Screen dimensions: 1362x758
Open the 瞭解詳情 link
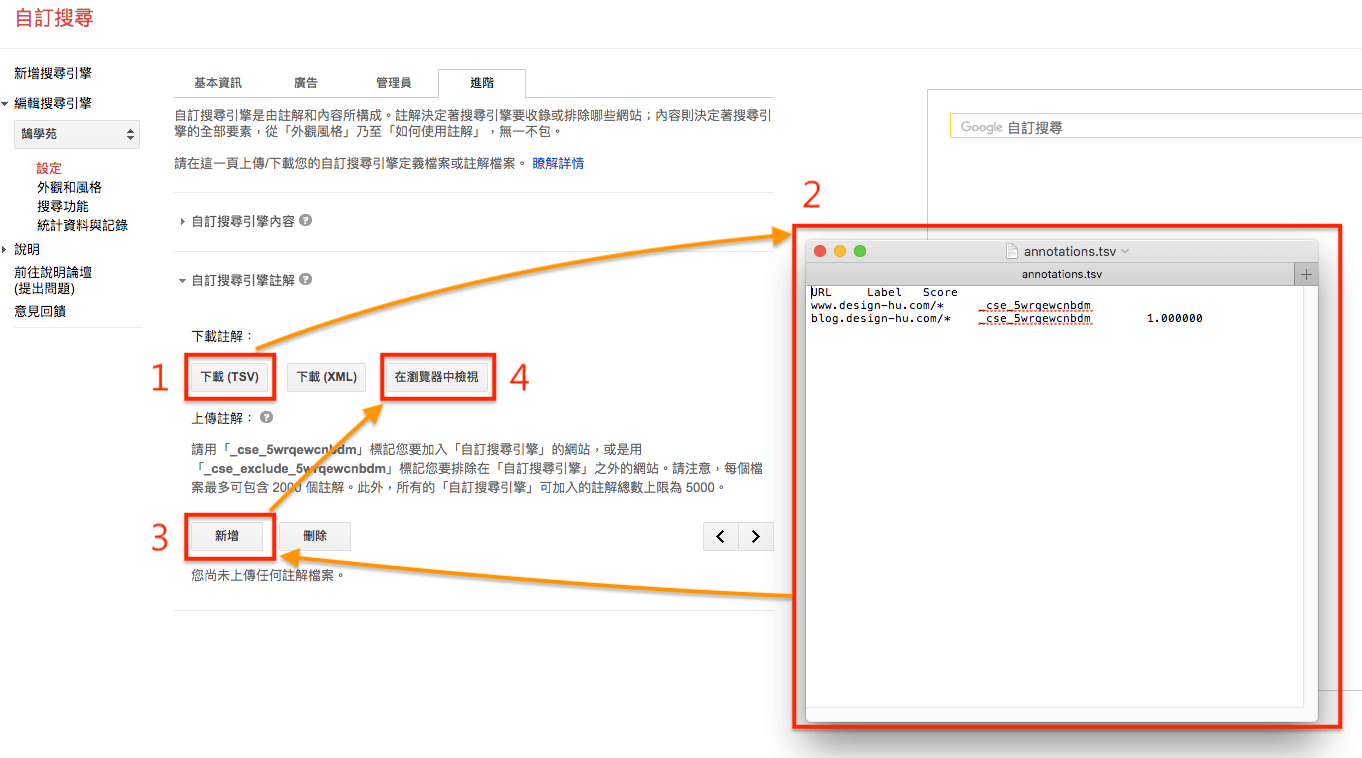coord(558,163)
